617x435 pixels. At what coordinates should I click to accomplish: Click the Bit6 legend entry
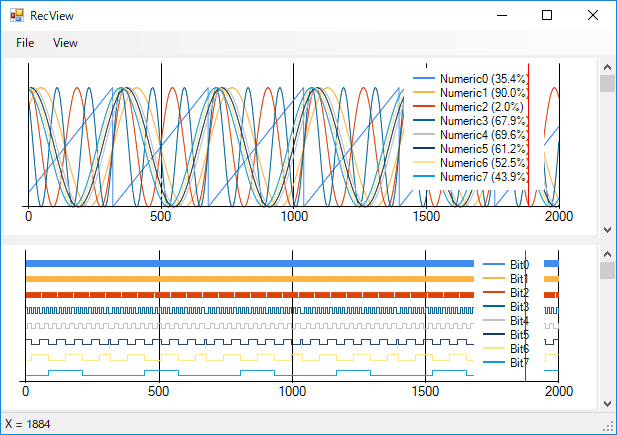(518, 349)
